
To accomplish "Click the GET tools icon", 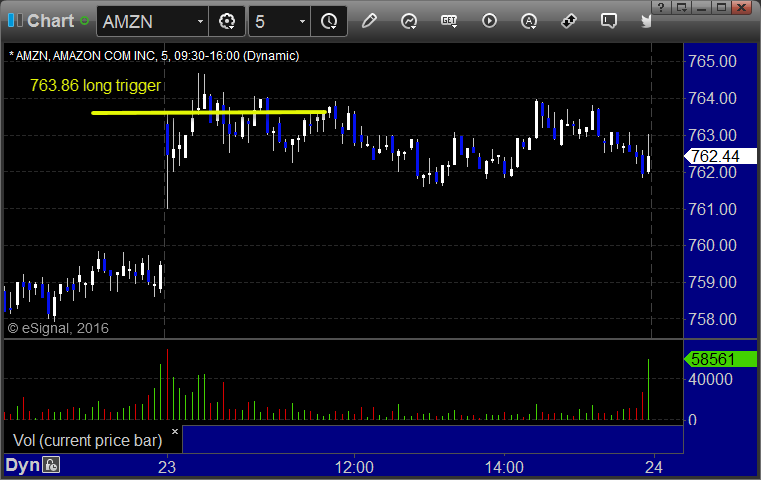I will coord(449,21).
